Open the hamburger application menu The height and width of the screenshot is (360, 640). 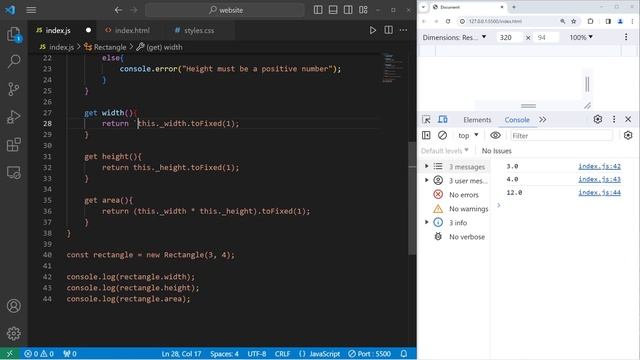click(31, 10)
